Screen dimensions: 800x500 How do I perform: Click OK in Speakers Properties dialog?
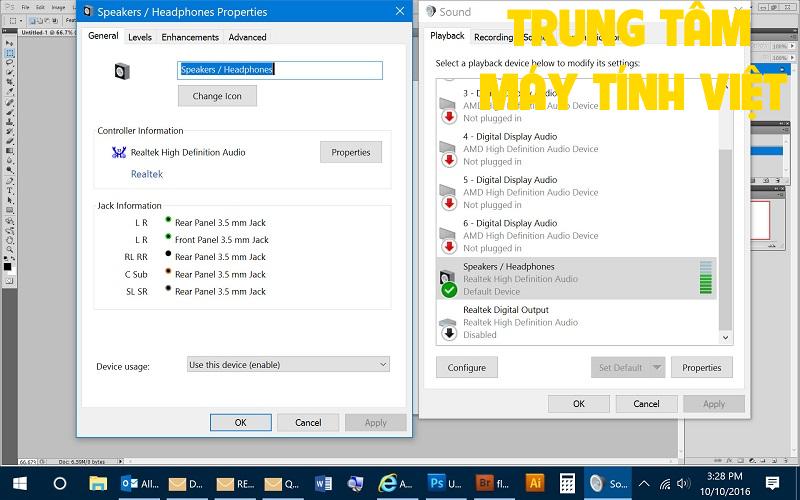point(240,422)
